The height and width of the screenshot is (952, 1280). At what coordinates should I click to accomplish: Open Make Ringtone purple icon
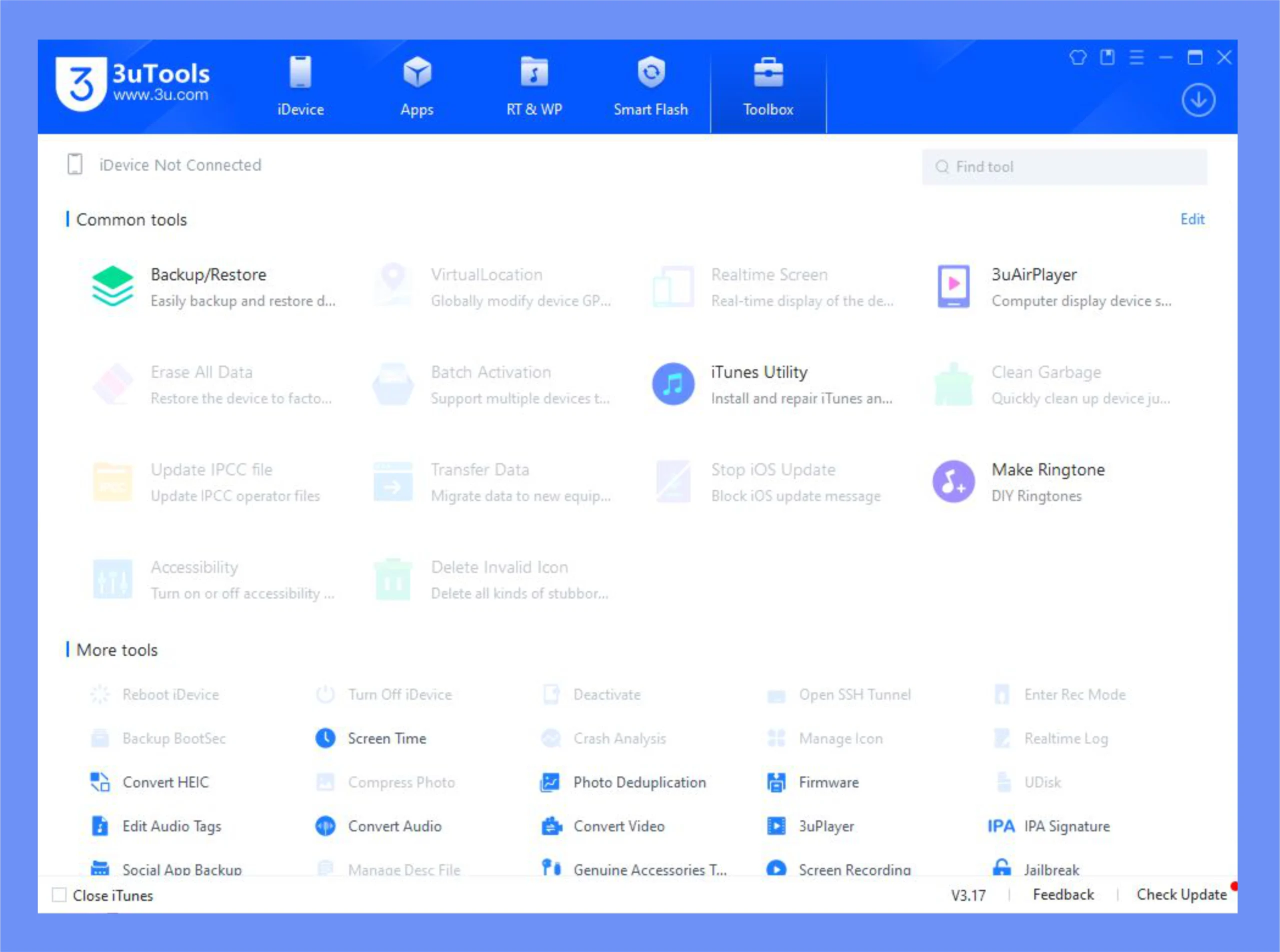click(953, 481)
